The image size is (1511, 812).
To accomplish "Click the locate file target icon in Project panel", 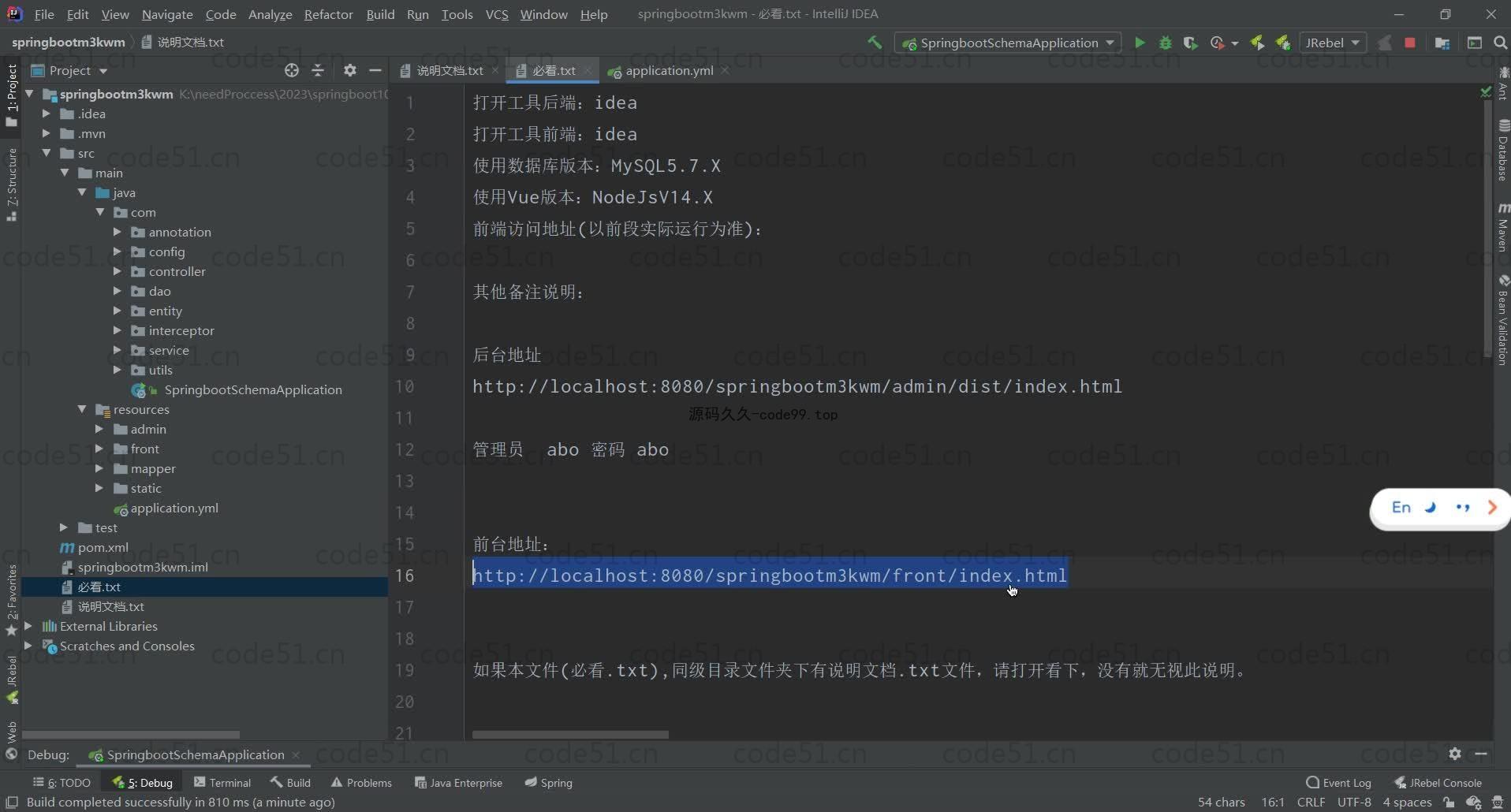I will pos(292,70).
